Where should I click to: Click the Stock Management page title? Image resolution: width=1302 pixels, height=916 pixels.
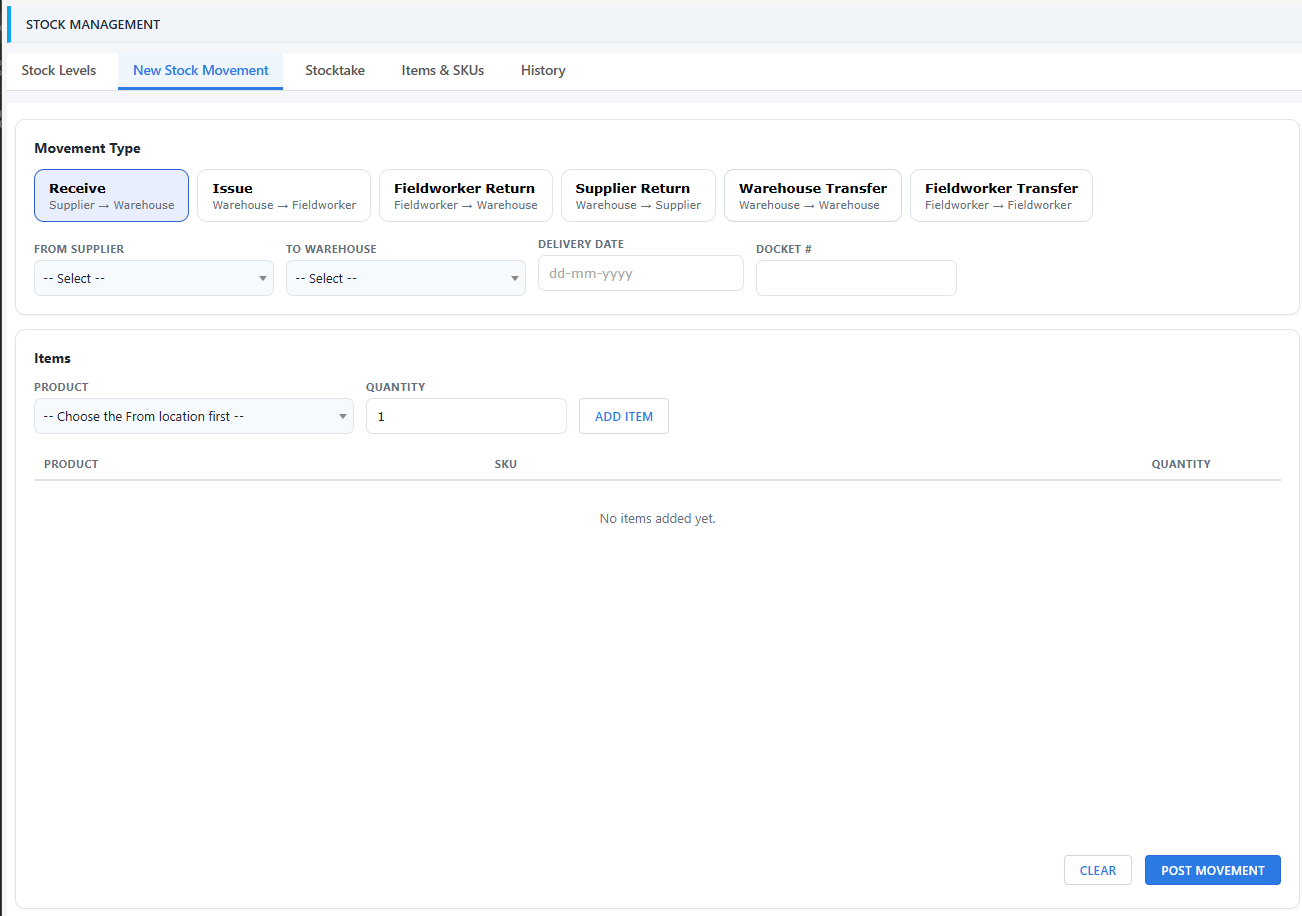[93, 24]
